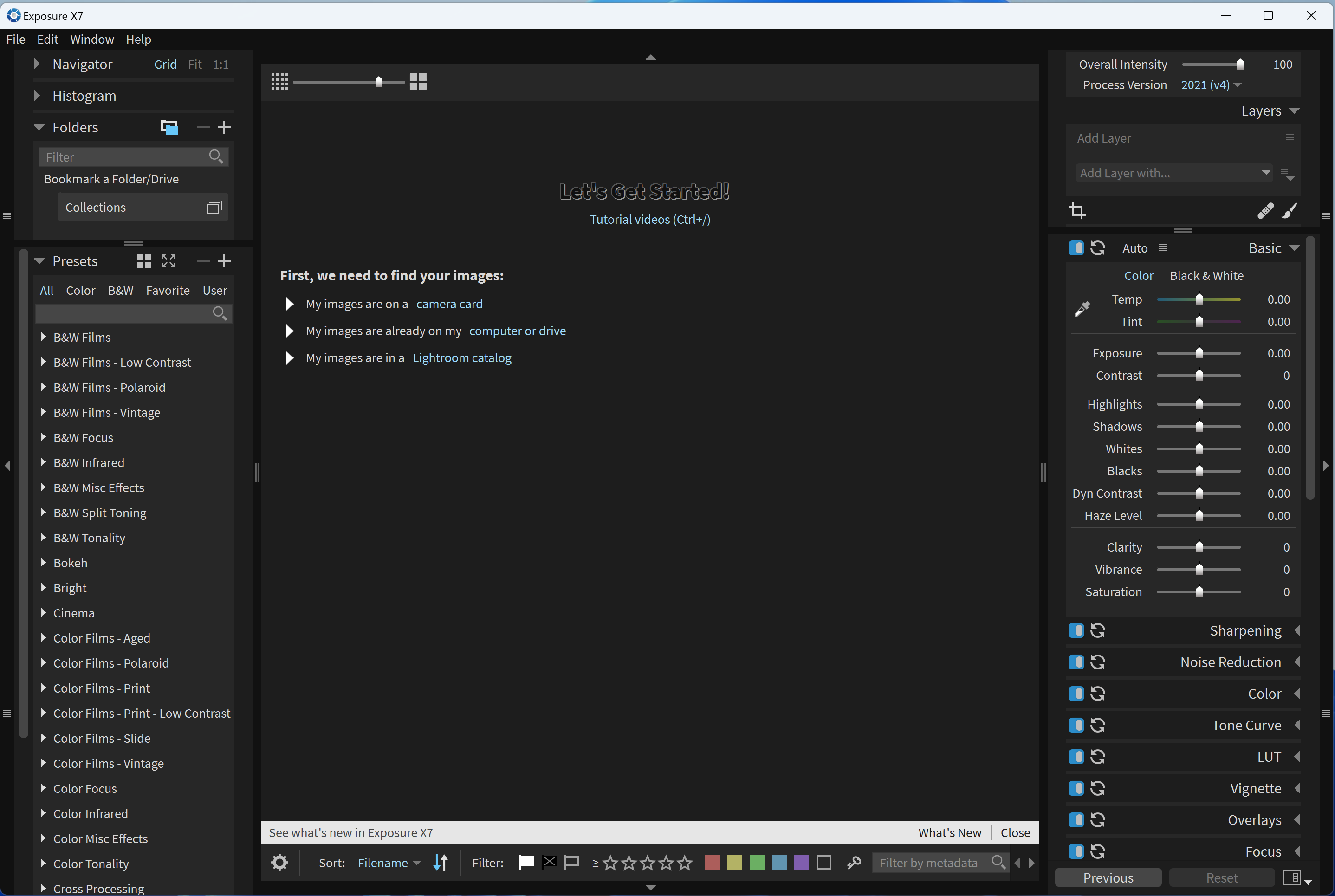This screenshot has height=896, width=1335.
Task: Click the spot heal bandage icon
Action: (x=1265, y=211)
